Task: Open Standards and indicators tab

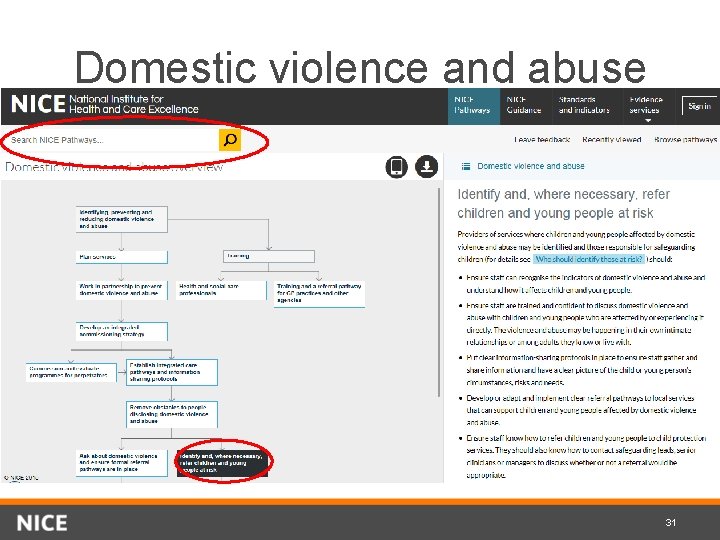Action: [584, 105]
